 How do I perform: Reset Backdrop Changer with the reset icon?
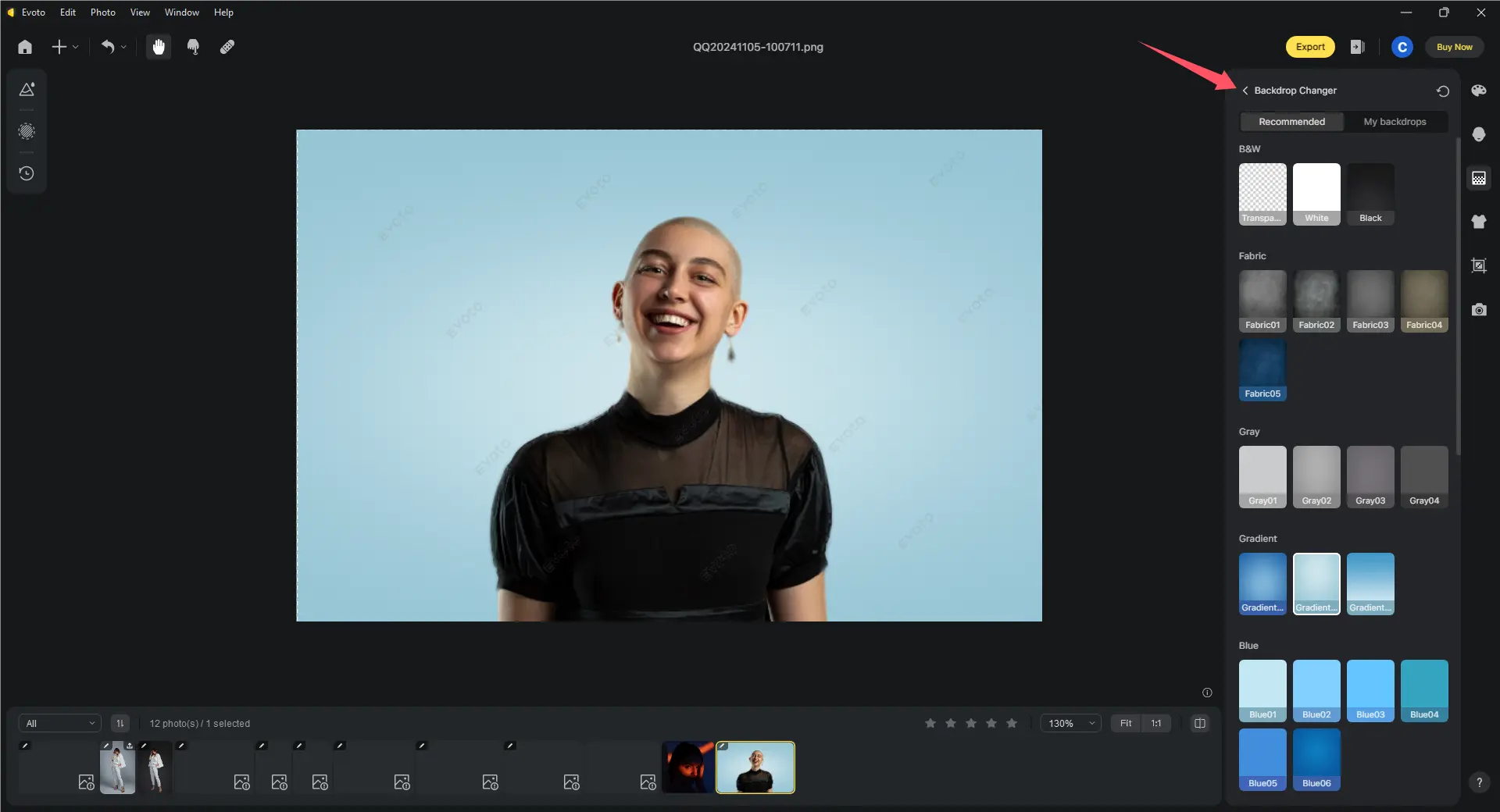tap(1442, 91)
